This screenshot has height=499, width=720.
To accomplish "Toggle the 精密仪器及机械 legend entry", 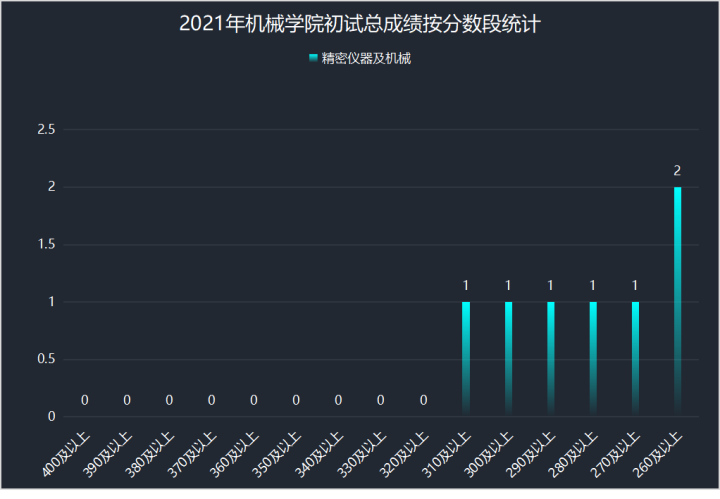I will click(x=360, y=58).
